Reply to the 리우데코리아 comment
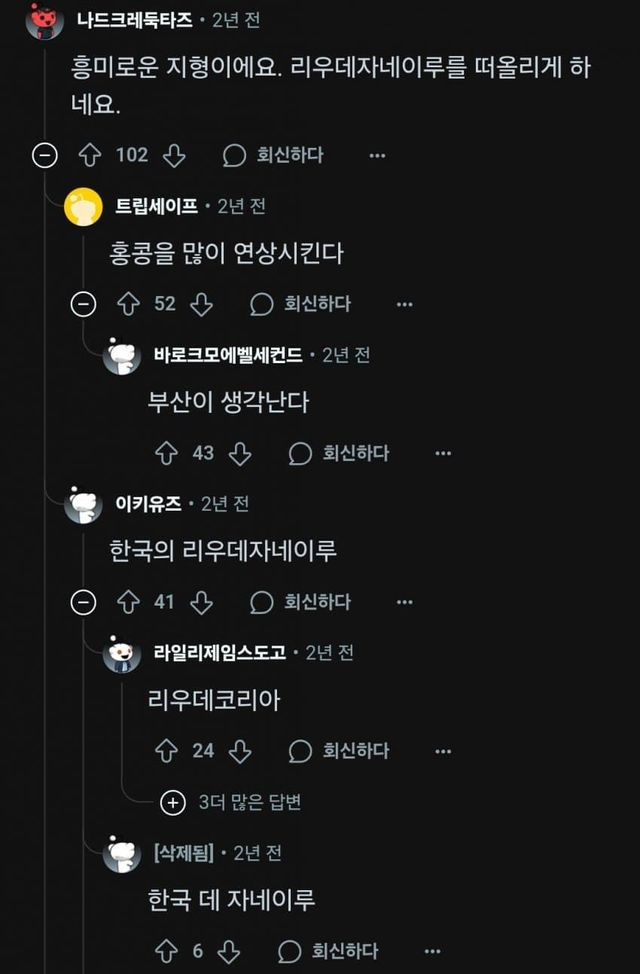The width and height of the screenshot is (640, 974). [339, 751]
